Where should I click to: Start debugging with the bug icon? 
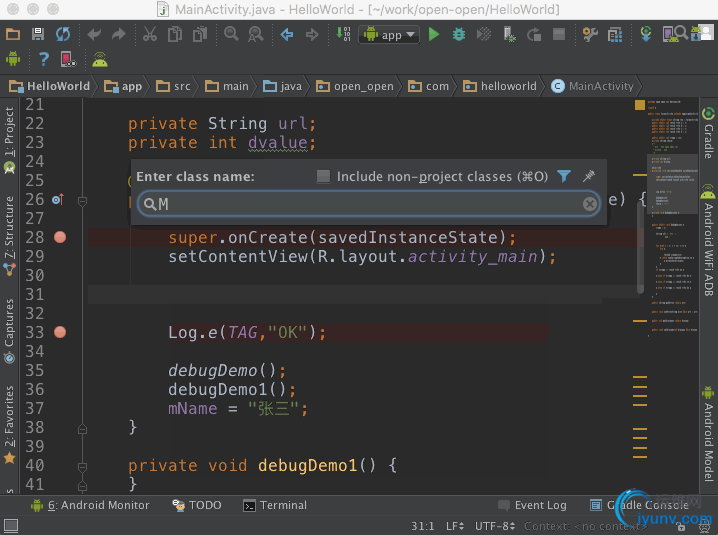(459, 34)
